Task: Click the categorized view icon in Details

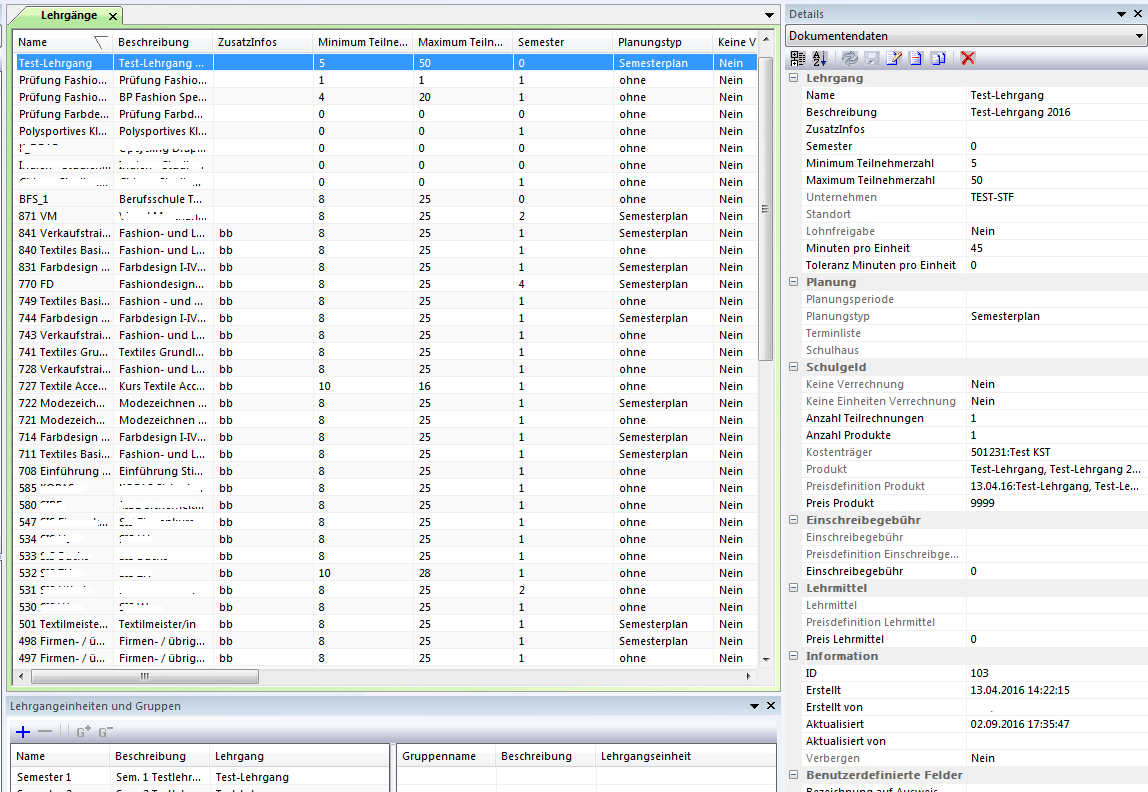Action: coord(798,58)
